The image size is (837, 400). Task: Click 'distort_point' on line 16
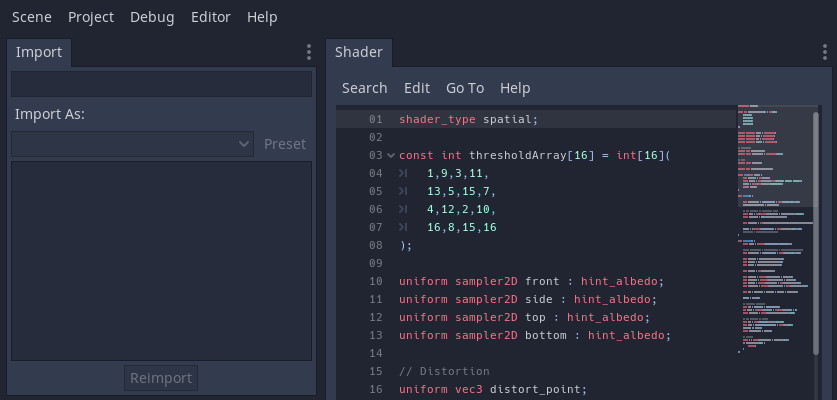tap(535, 389)
